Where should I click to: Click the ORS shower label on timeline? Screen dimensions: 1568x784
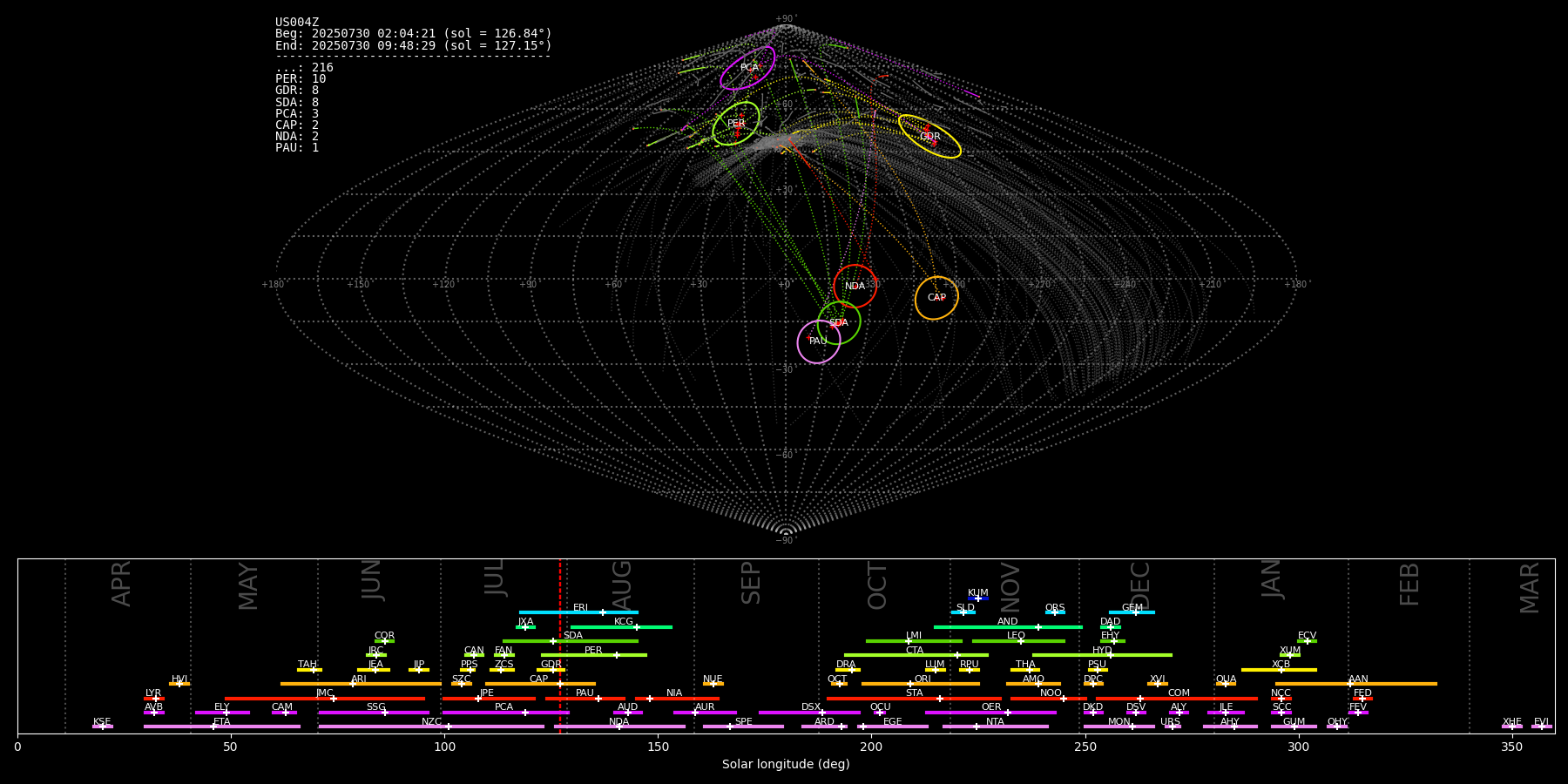click(1055, 608)
